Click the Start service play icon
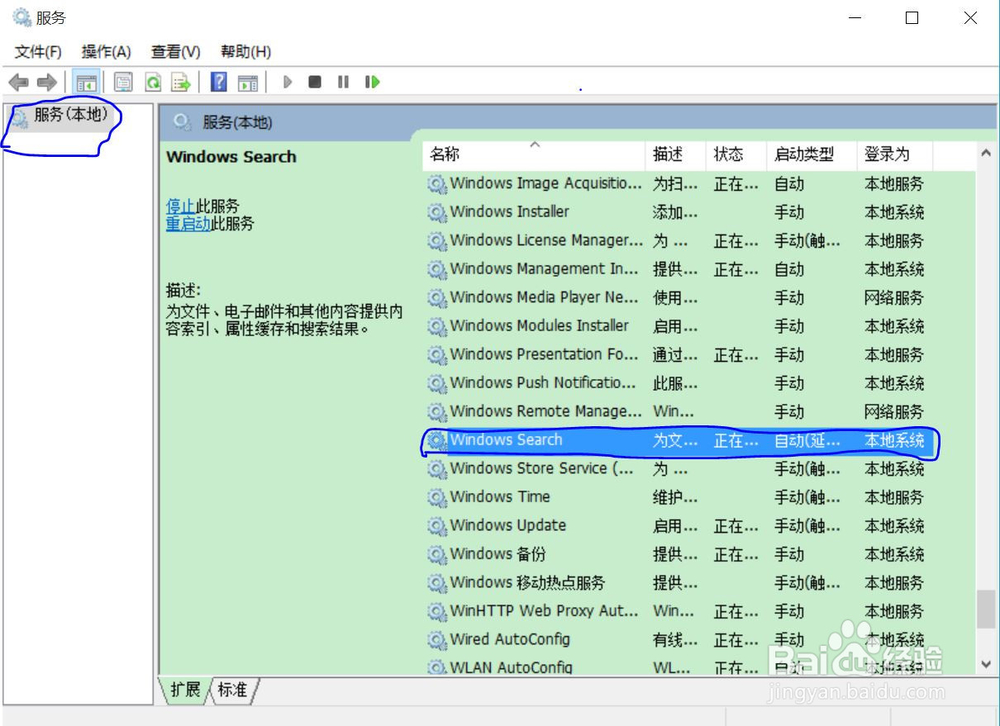This screenshot has height=726, width=1000. (287, 82)
